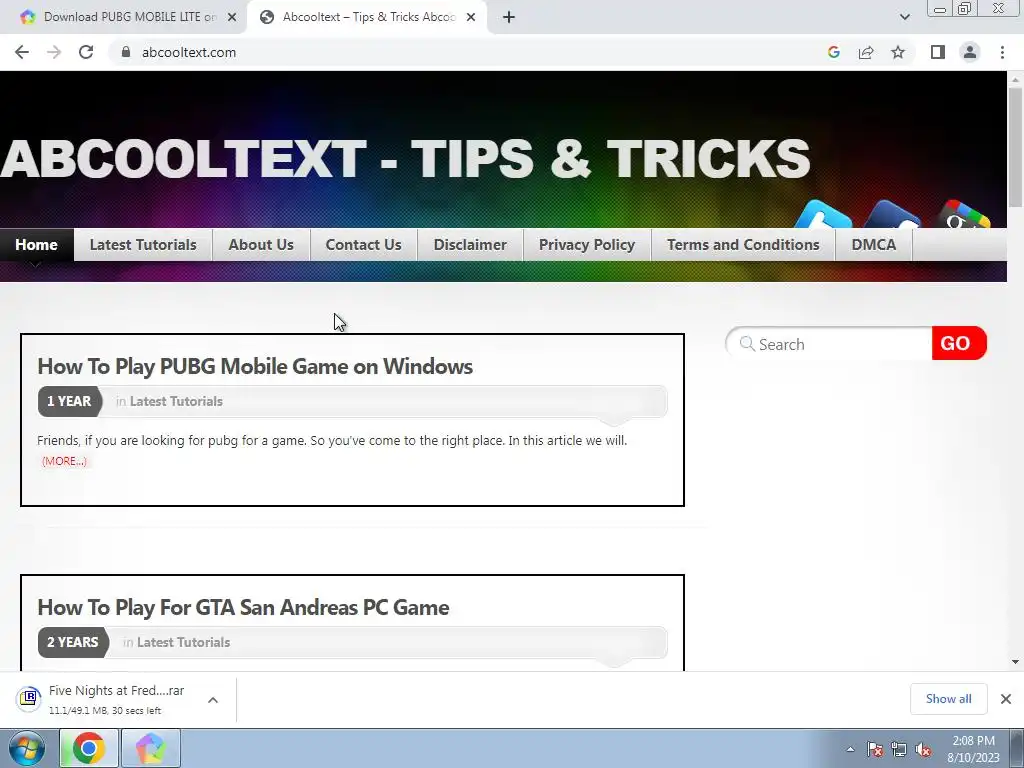This screenshot has height=768, width=1024.
Task: Click the Chrome icon in the taskbar
Action: coord(89,748)
